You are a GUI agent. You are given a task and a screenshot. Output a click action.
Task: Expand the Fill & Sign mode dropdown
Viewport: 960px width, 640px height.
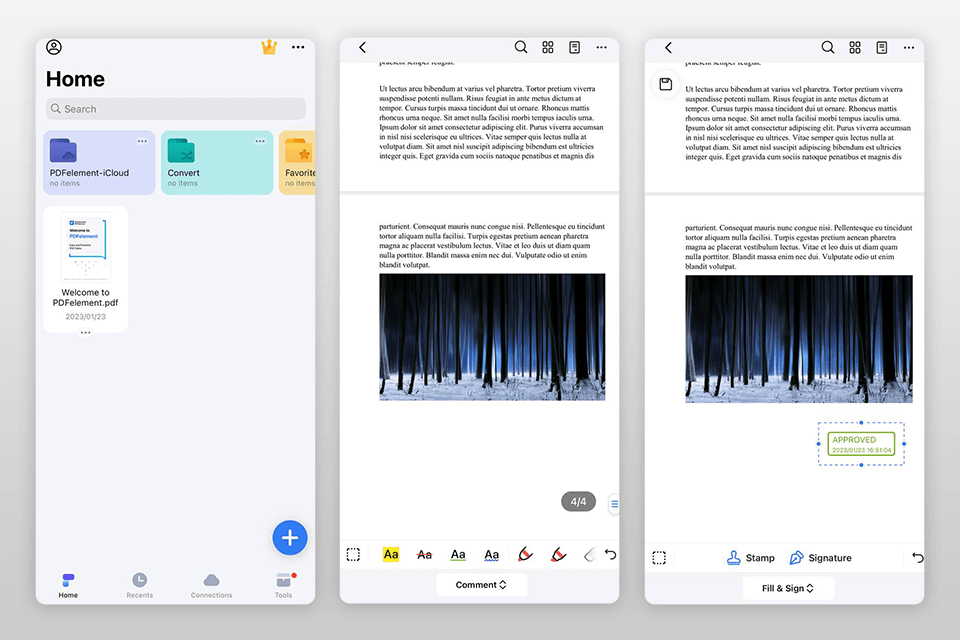[788, 588]
